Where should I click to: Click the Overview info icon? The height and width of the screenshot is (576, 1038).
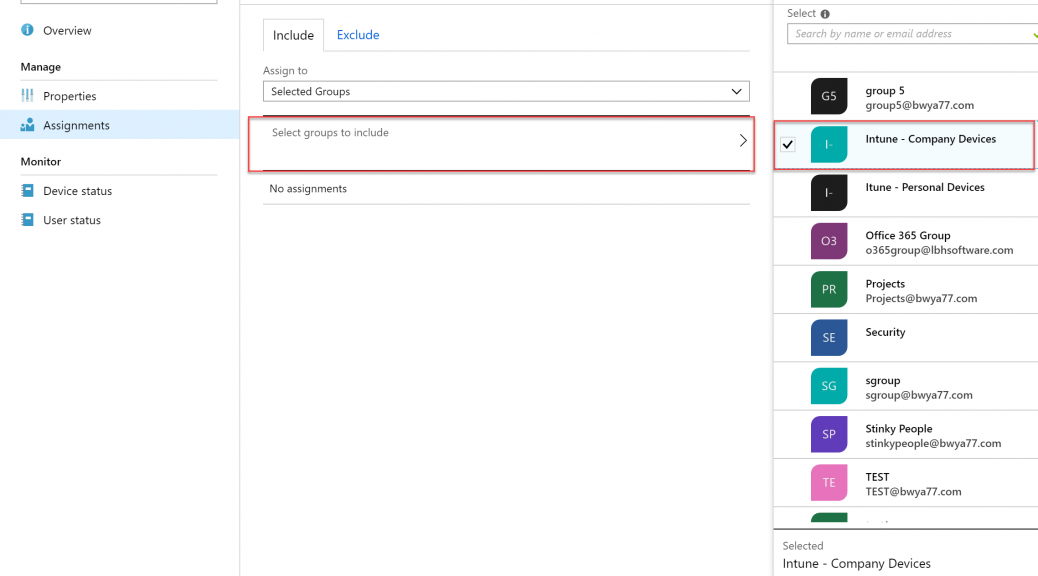tap(27, 30)
